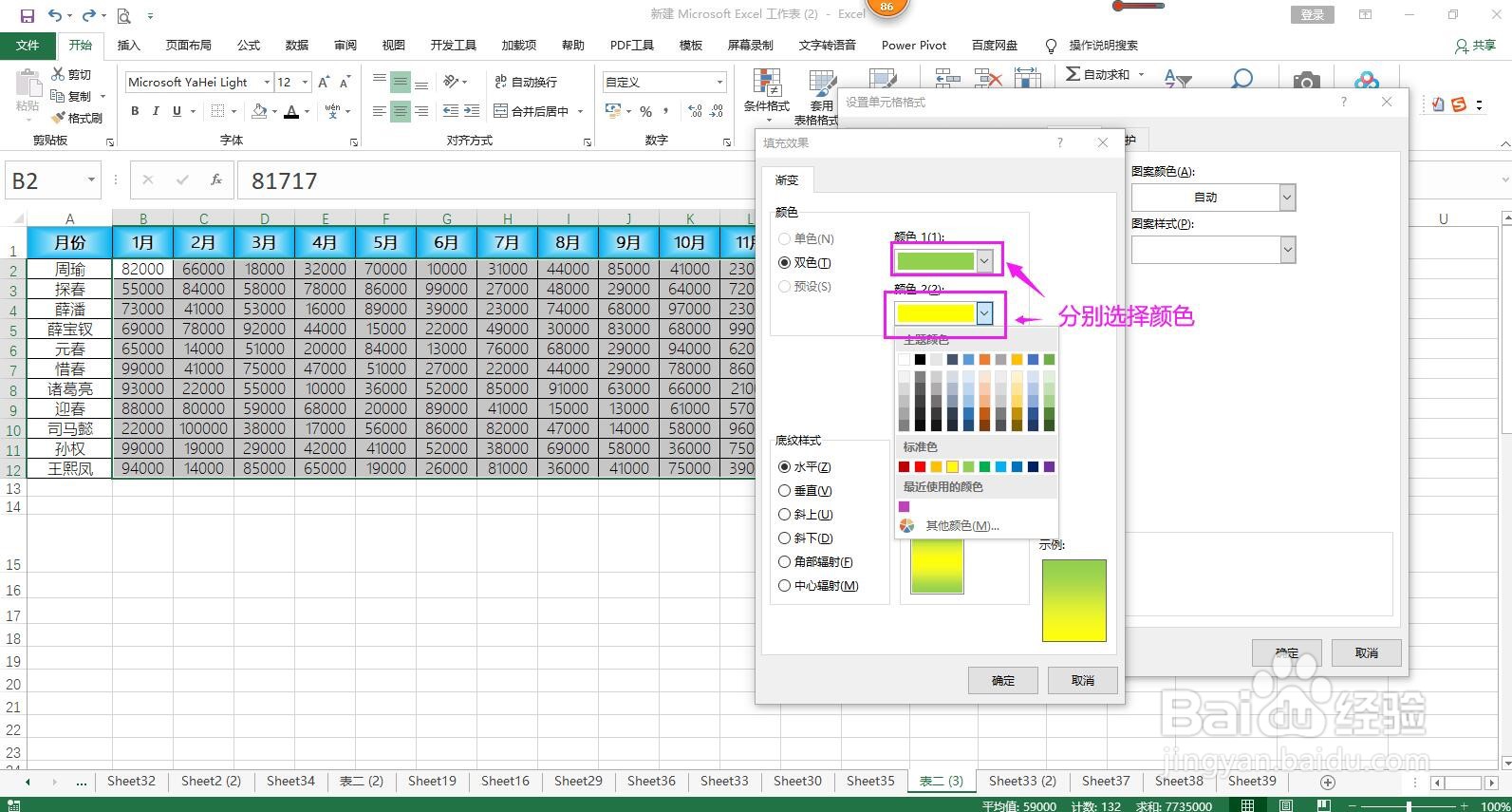Open the font size dropdown
The height and width of the screenshot is (812, 1512).
click(x=305, y=83)
